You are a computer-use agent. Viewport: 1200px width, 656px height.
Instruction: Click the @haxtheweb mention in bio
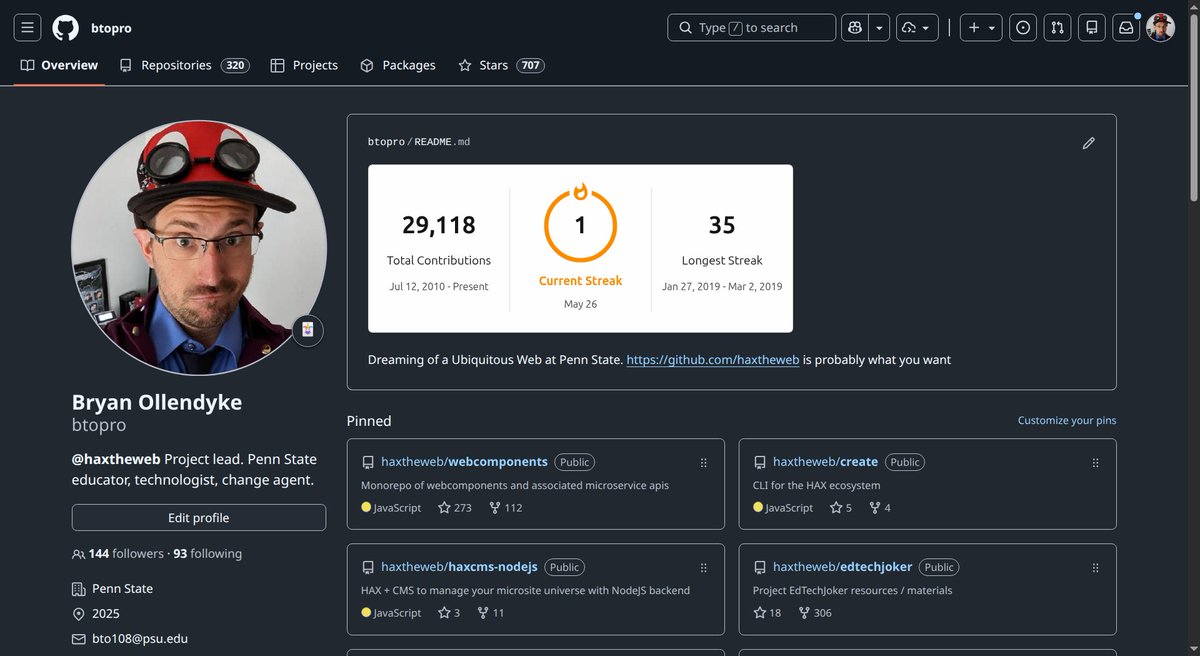pyautogui.click(x=116, y=460)
